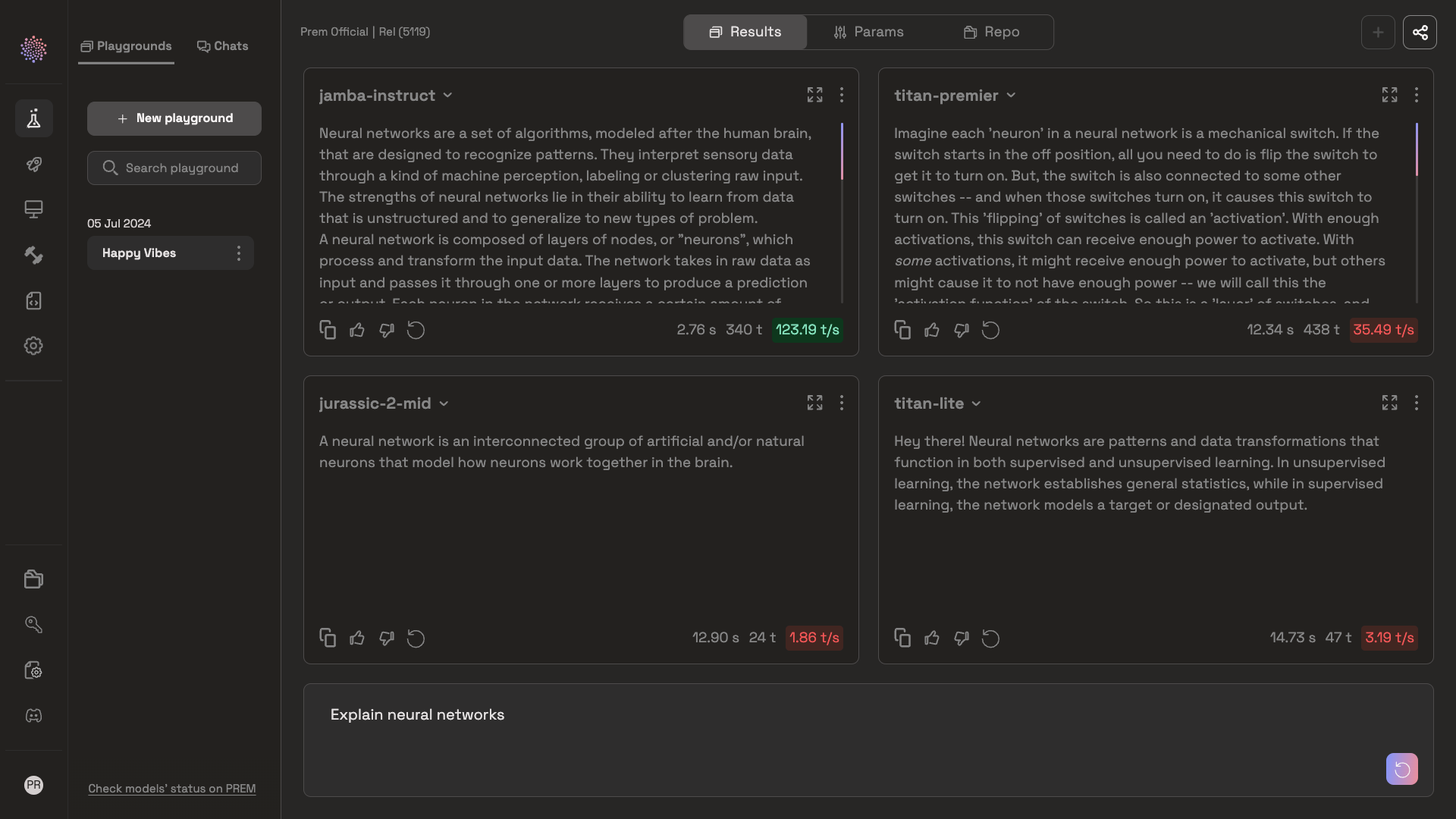The width and height of the screenshot is (1456, 819).
Task: Copy the jamba-instruct response
Action: coord(328,330)
